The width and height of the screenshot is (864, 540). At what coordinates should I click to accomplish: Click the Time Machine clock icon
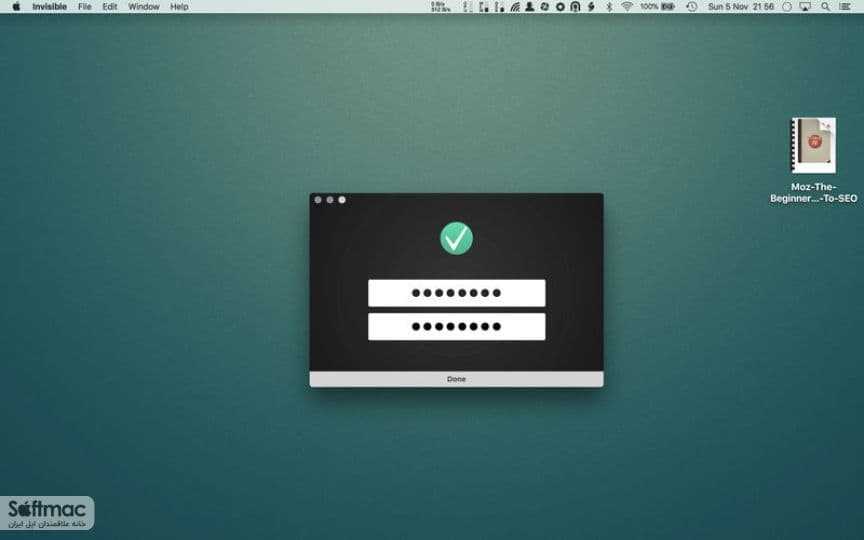tap(692, 7)
